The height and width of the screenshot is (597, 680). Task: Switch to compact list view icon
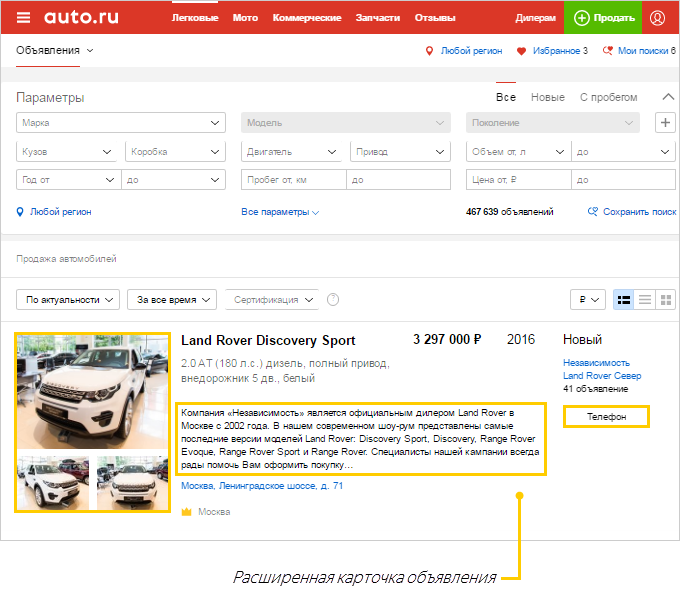645,299
